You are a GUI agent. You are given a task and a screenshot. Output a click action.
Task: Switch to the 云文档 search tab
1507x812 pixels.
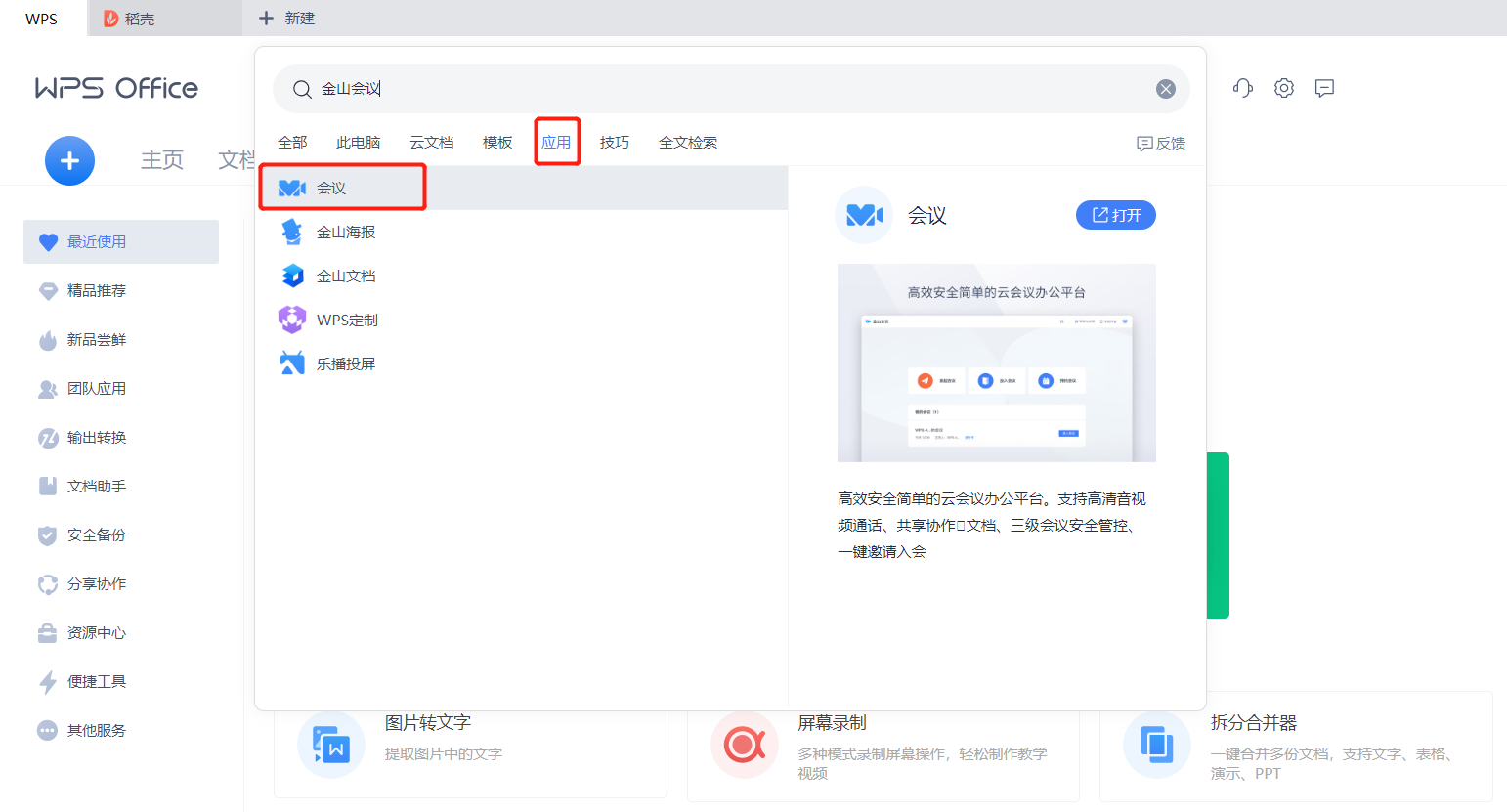pyautogui.click(x=431, y=143)
